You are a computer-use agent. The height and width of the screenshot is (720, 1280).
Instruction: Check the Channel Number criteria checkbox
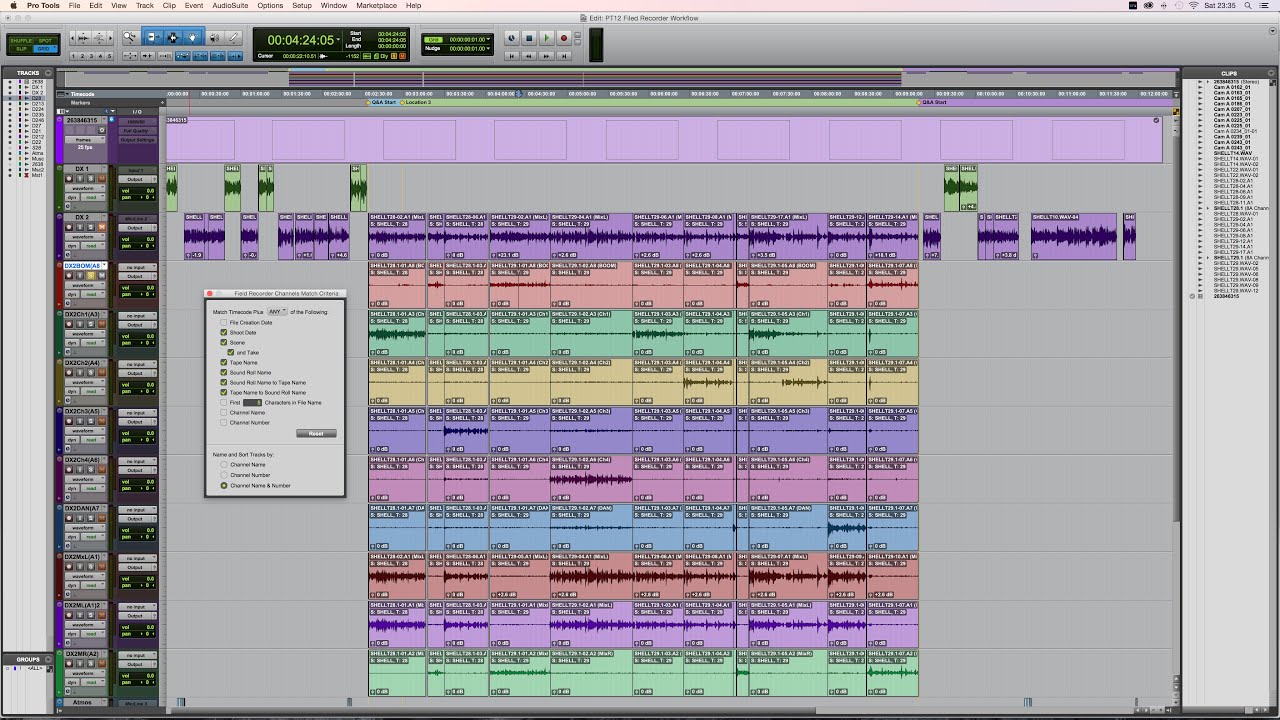click(223, 423)
